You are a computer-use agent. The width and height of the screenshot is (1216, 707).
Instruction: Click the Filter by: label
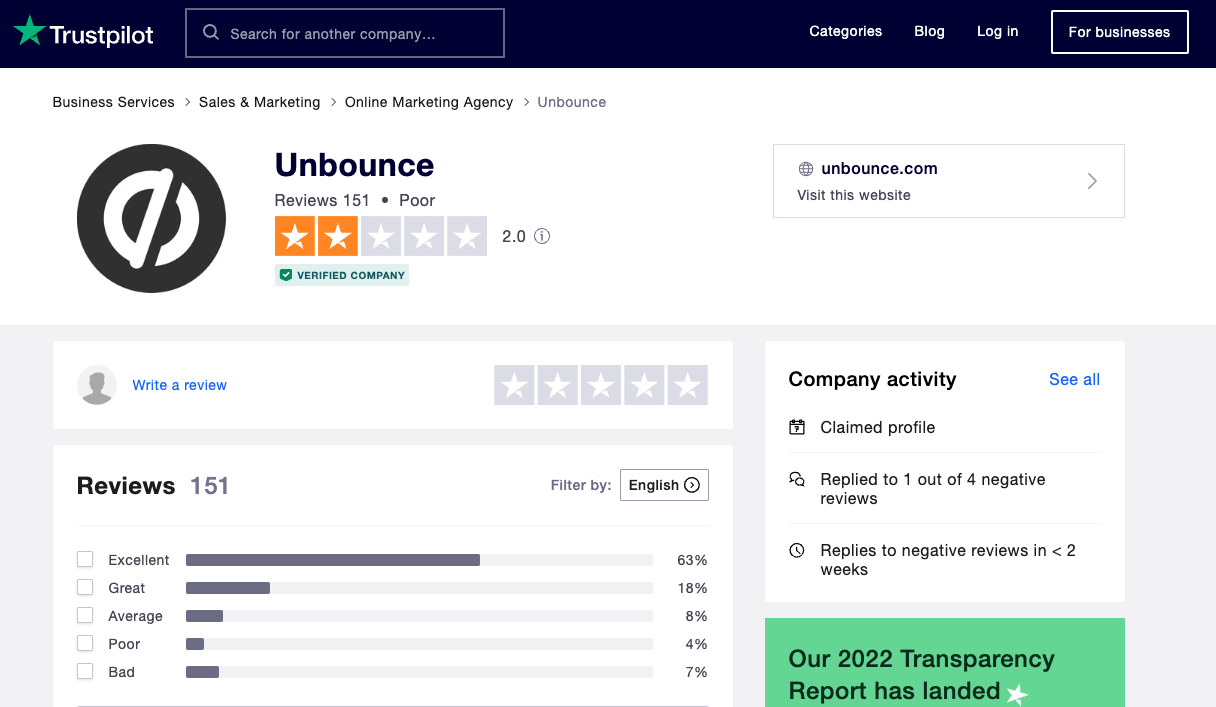tap(581, 485)
